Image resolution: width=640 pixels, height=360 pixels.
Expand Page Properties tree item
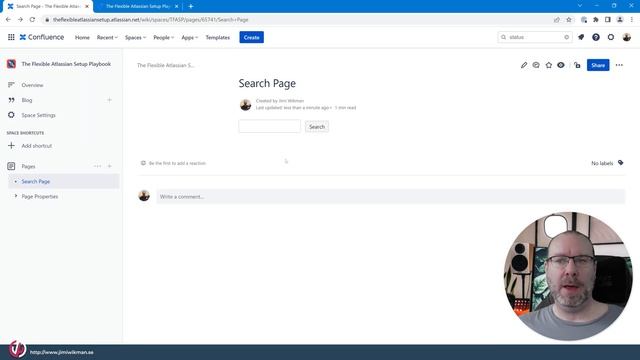(x=16, y=196)
